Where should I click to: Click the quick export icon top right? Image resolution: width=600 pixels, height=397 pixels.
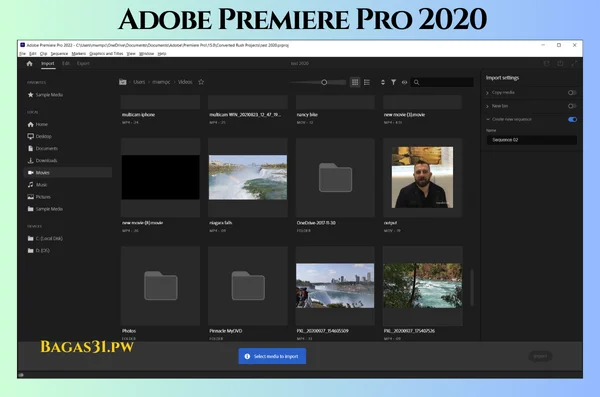(x=560, y=64)
